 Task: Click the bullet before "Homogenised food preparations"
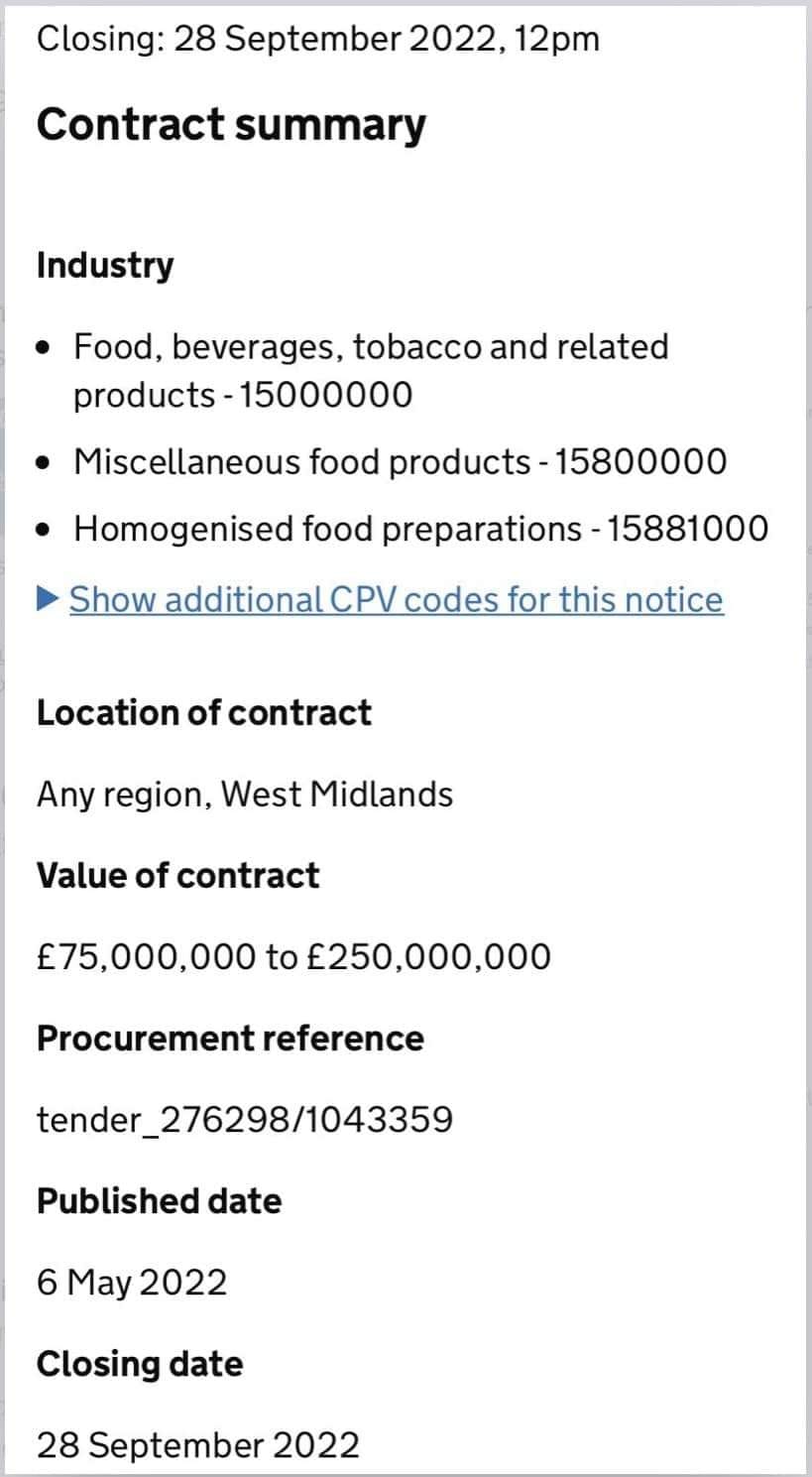43,530
